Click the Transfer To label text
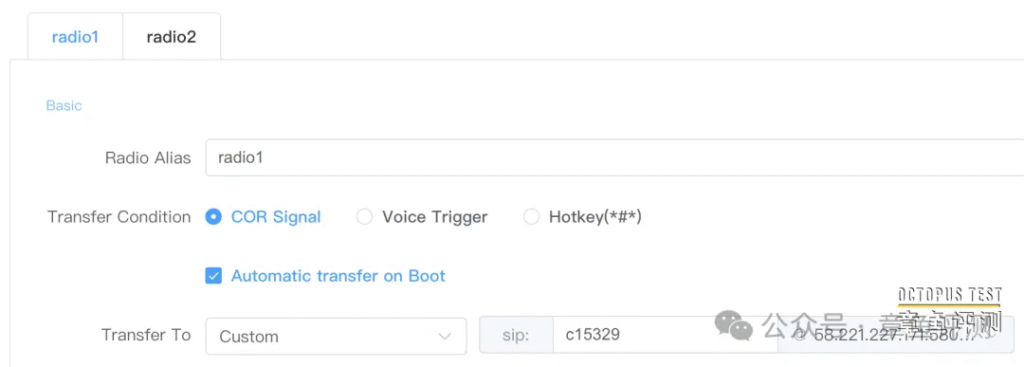This screenshot has width=1024, height=367. pyautogui.click(x=146, y=335)
